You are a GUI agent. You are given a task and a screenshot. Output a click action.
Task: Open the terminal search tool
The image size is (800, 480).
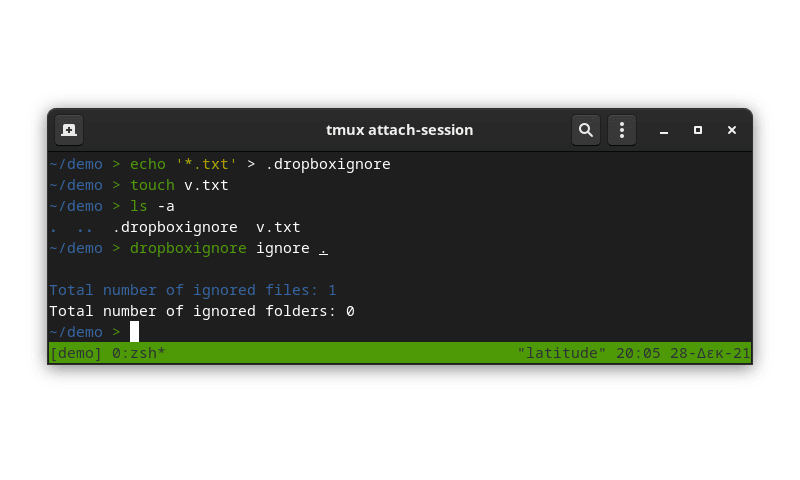(x=586, y=130)
